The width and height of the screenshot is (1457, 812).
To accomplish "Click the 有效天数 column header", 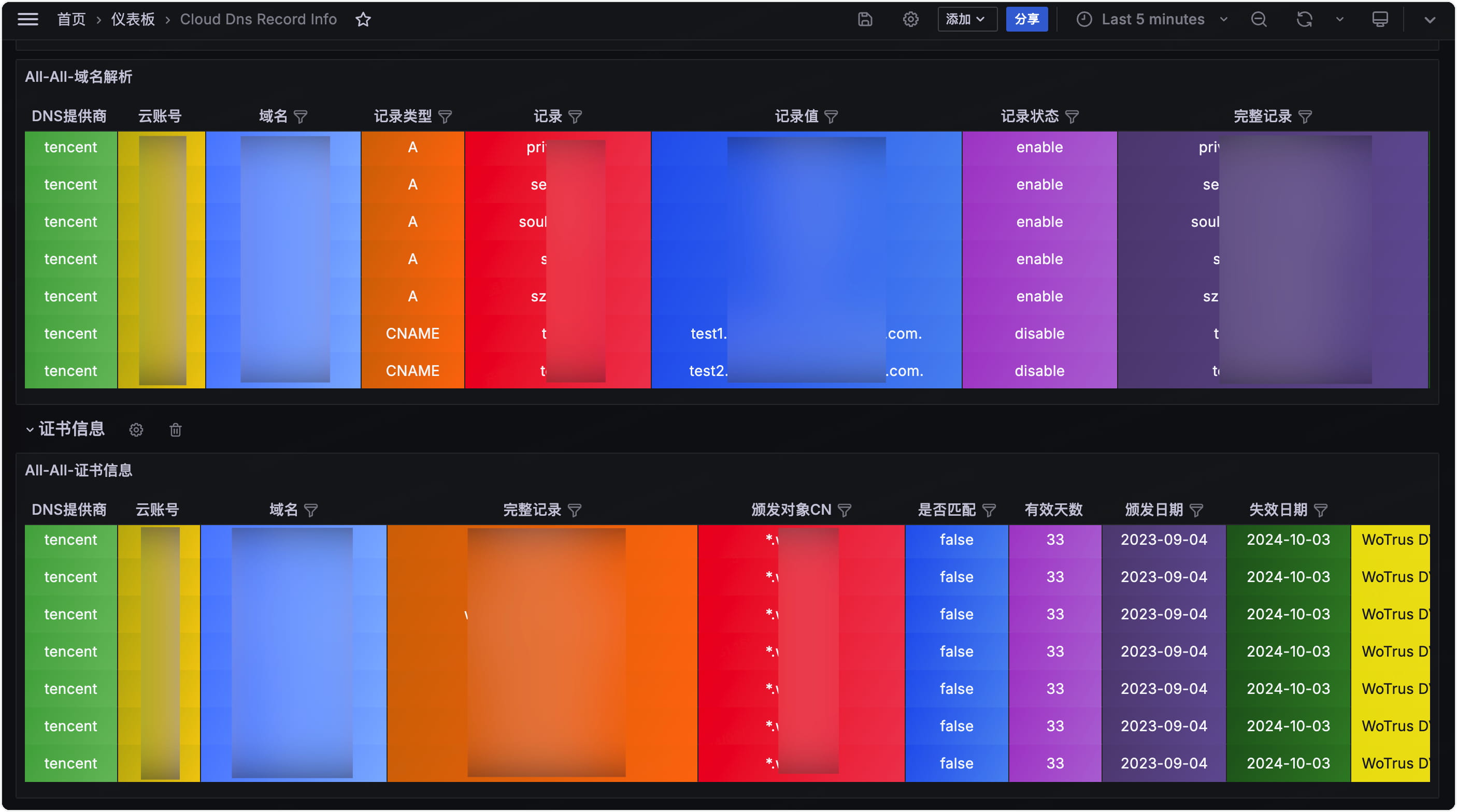I will tap(1053, 510).
